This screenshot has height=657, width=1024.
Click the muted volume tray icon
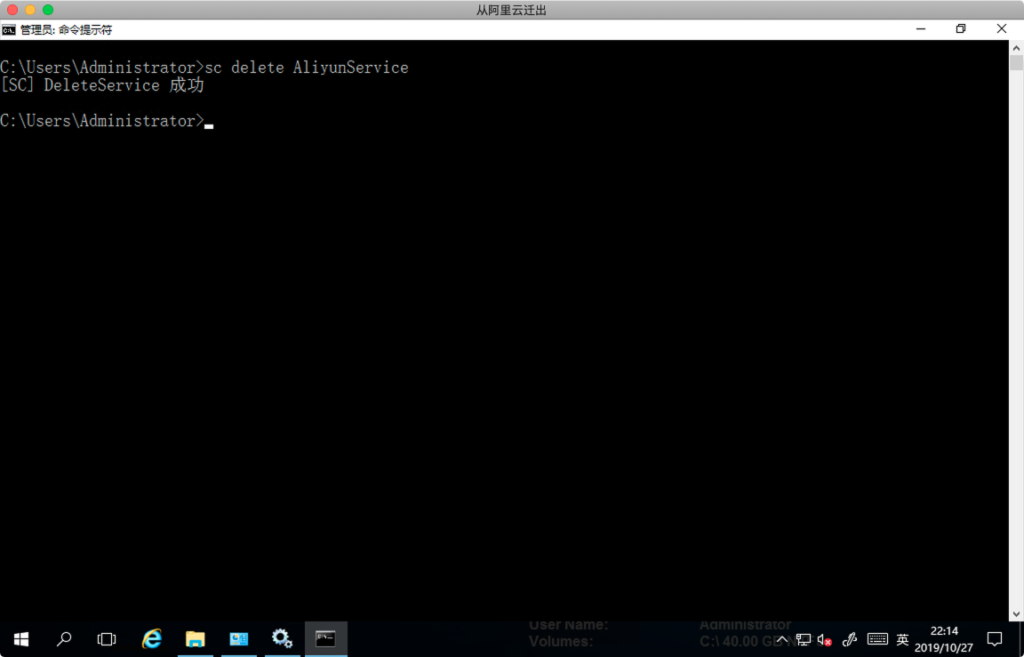coord(825,639)
